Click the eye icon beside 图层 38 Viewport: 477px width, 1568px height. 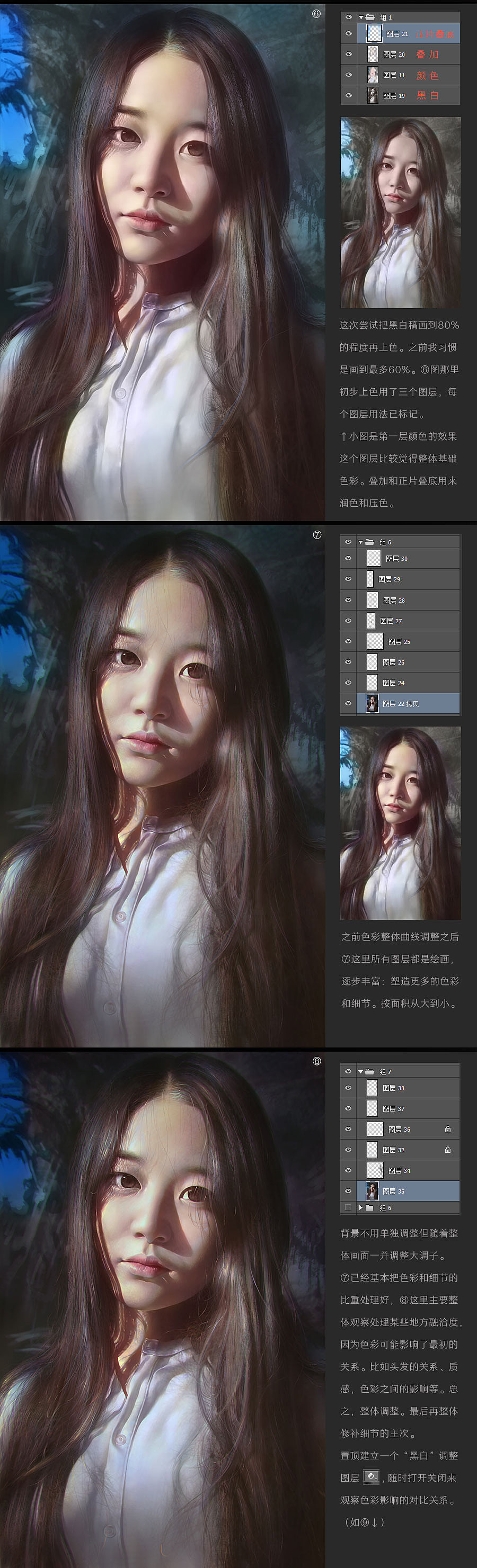click(348, 1088)
